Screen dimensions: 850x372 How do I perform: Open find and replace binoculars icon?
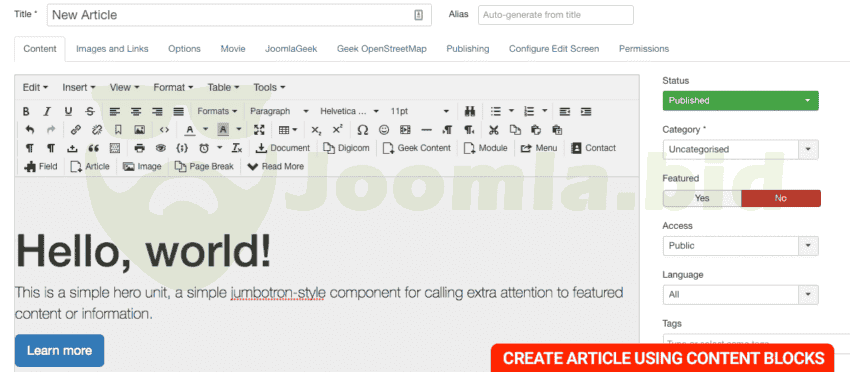pyautogui.click(x=470, y=111)
